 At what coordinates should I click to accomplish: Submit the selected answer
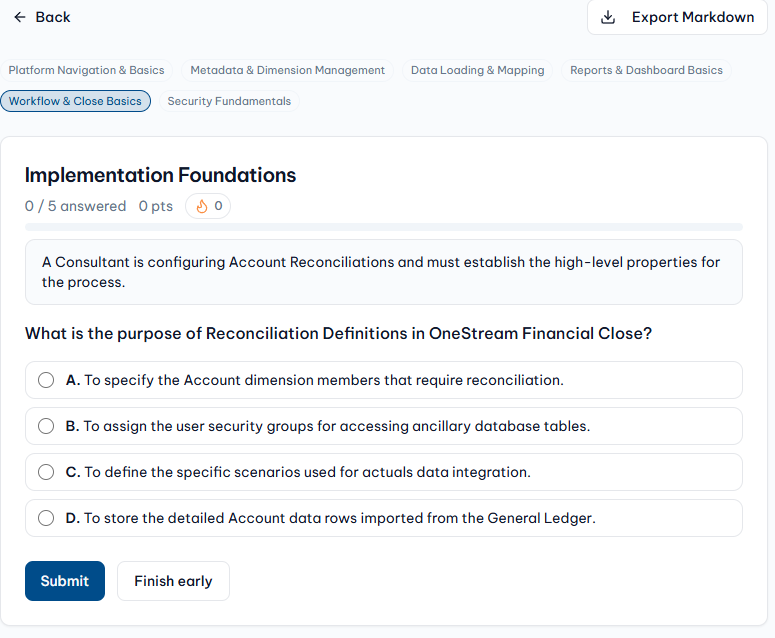[65, 581]
